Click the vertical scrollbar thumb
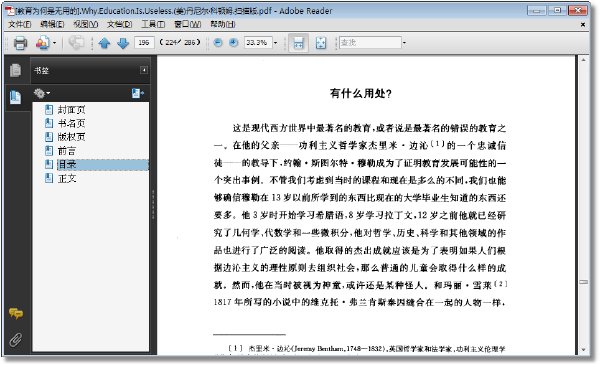Image resolution: width=600 pixels, height=366 pixels. coord(583,282)
